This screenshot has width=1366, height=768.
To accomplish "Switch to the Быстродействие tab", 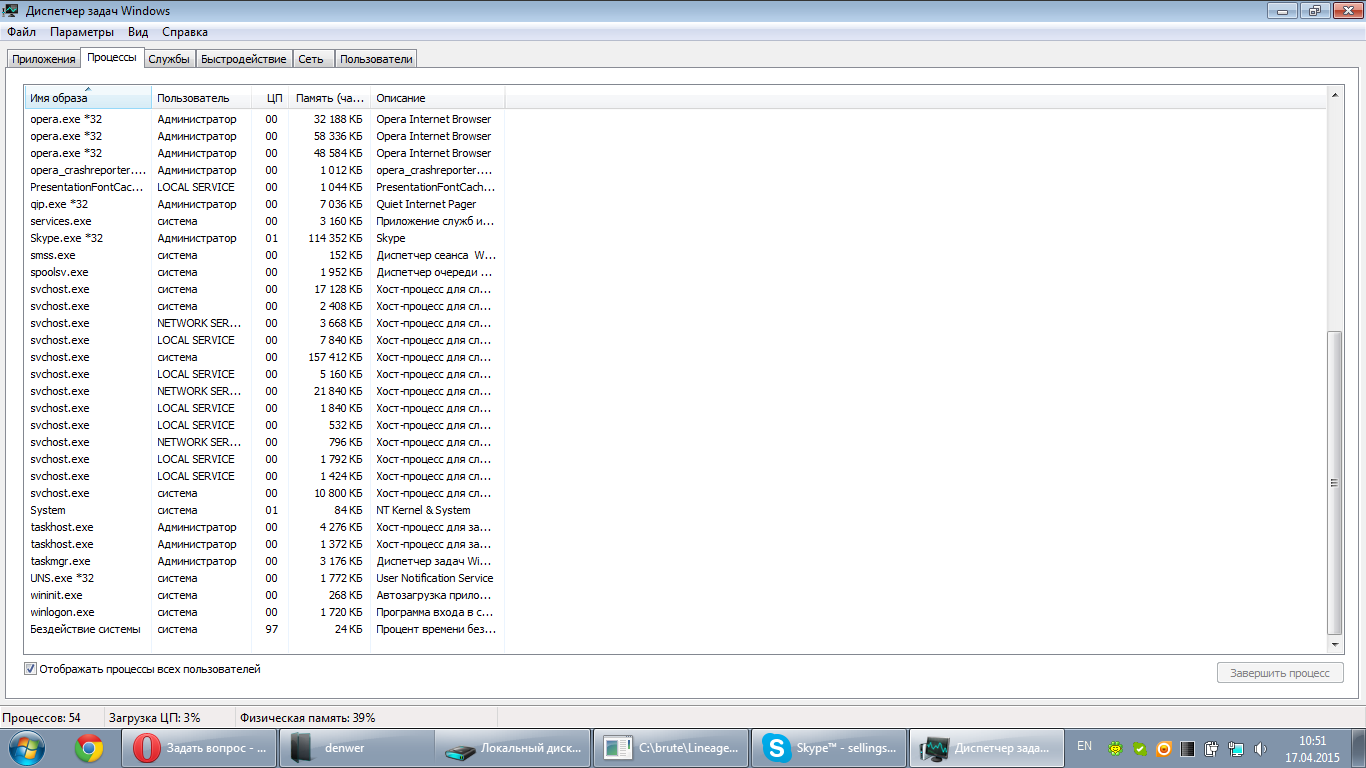I will [x=244, y=59].
